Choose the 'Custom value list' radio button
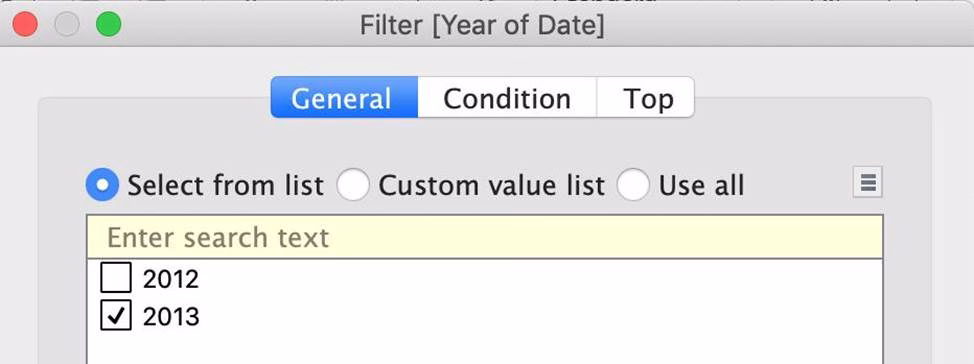974x364 pixels. [x=353, y=185]
